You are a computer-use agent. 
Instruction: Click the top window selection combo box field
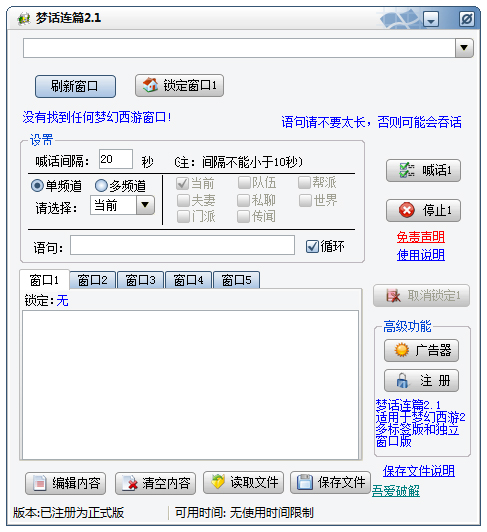point(239,48)
